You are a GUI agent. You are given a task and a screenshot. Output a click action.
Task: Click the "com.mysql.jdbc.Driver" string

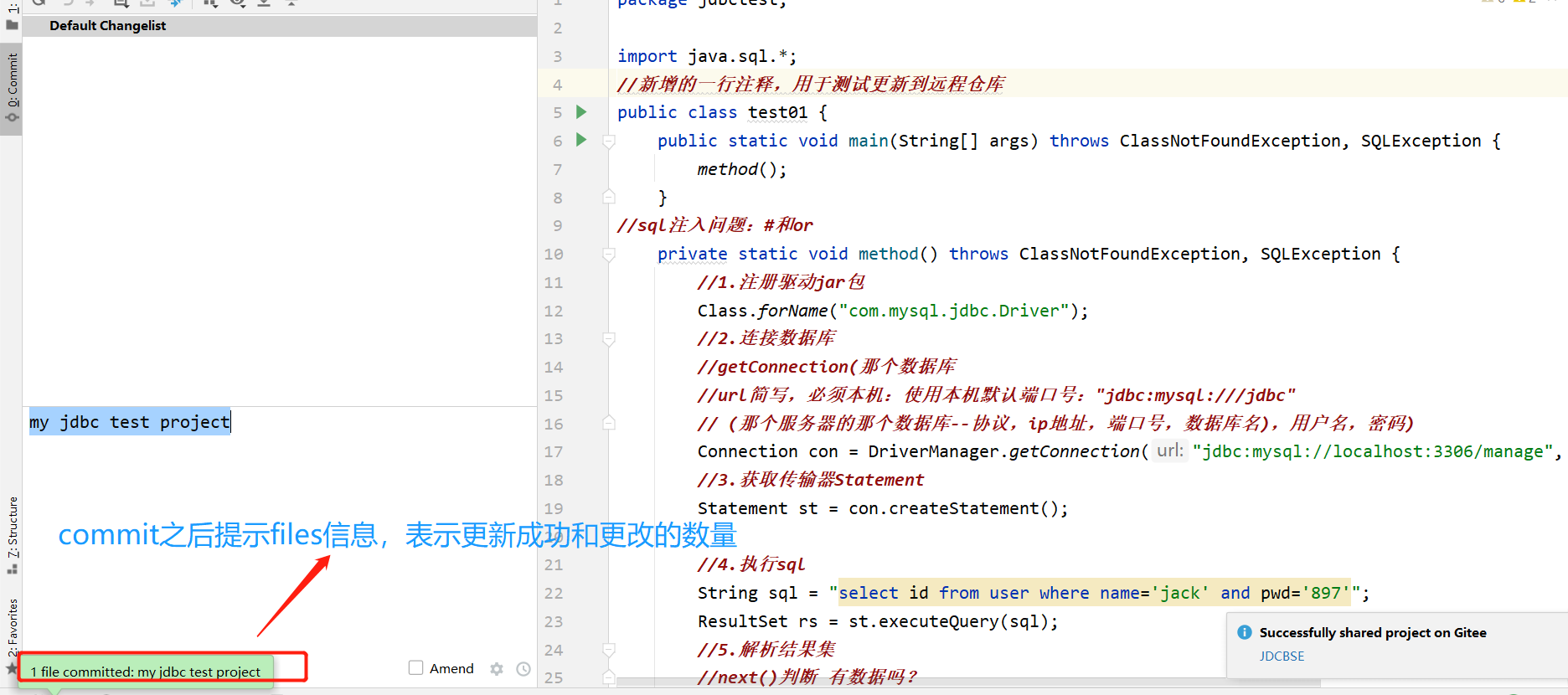[x=953, y=311]
